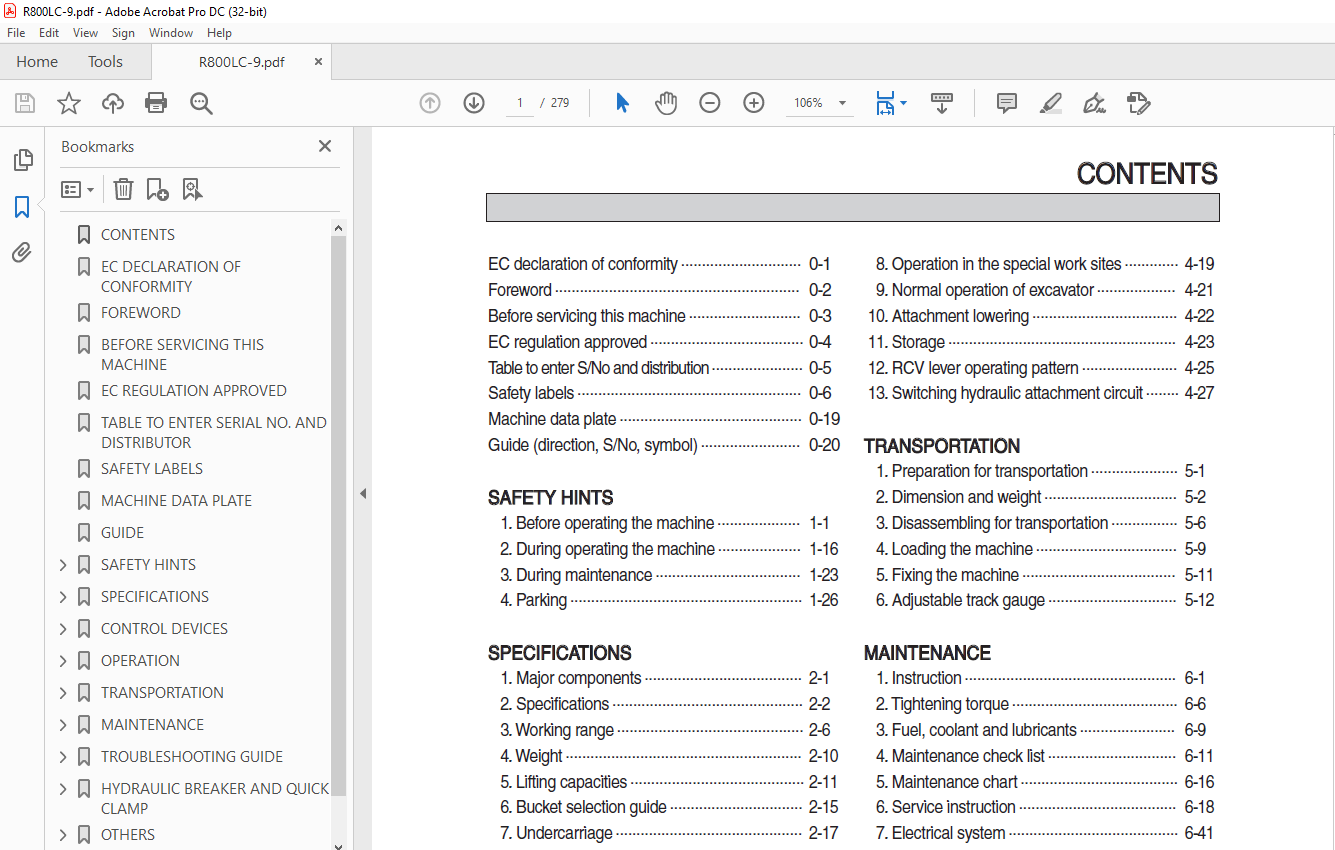Click the scrolling mode keyboard icon
The image size is (1335, 850).
942,103
